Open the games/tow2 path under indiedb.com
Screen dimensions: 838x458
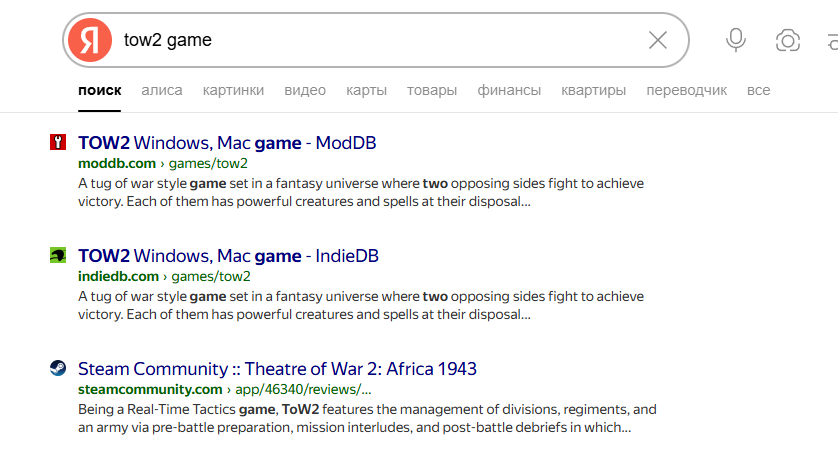coord(211,276)
